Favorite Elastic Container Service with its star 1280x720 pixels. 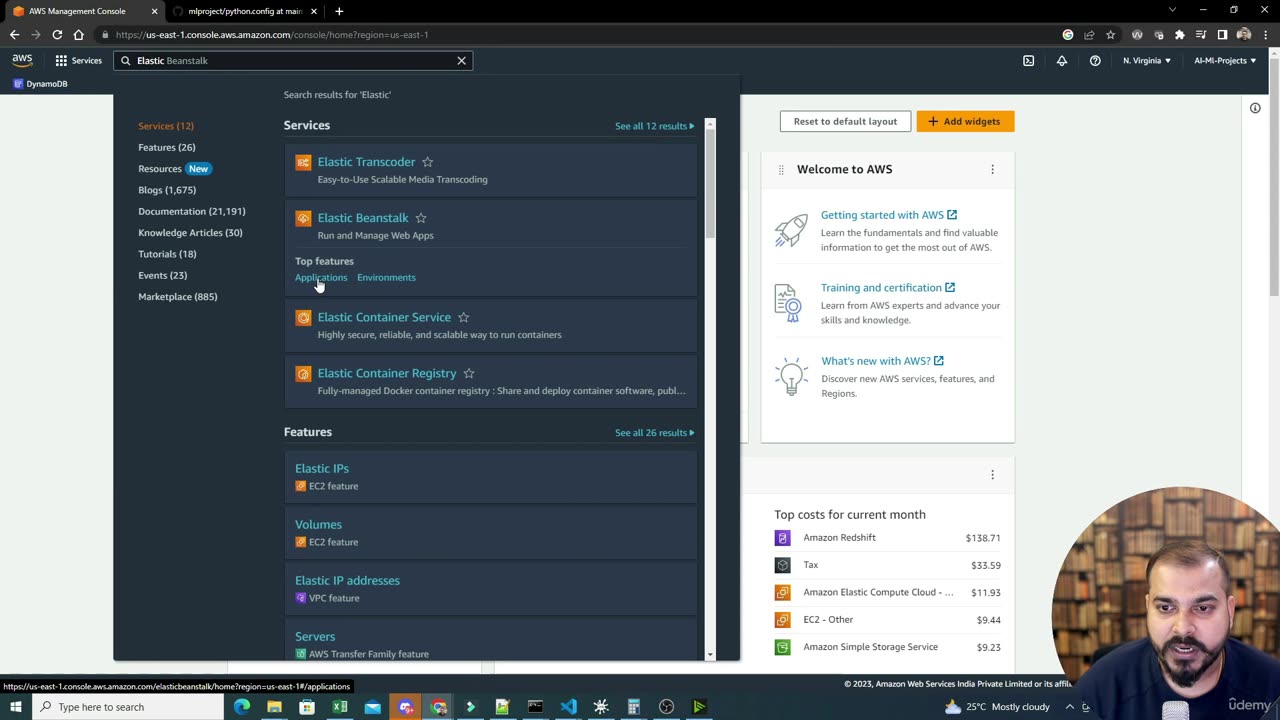(463, 318)
